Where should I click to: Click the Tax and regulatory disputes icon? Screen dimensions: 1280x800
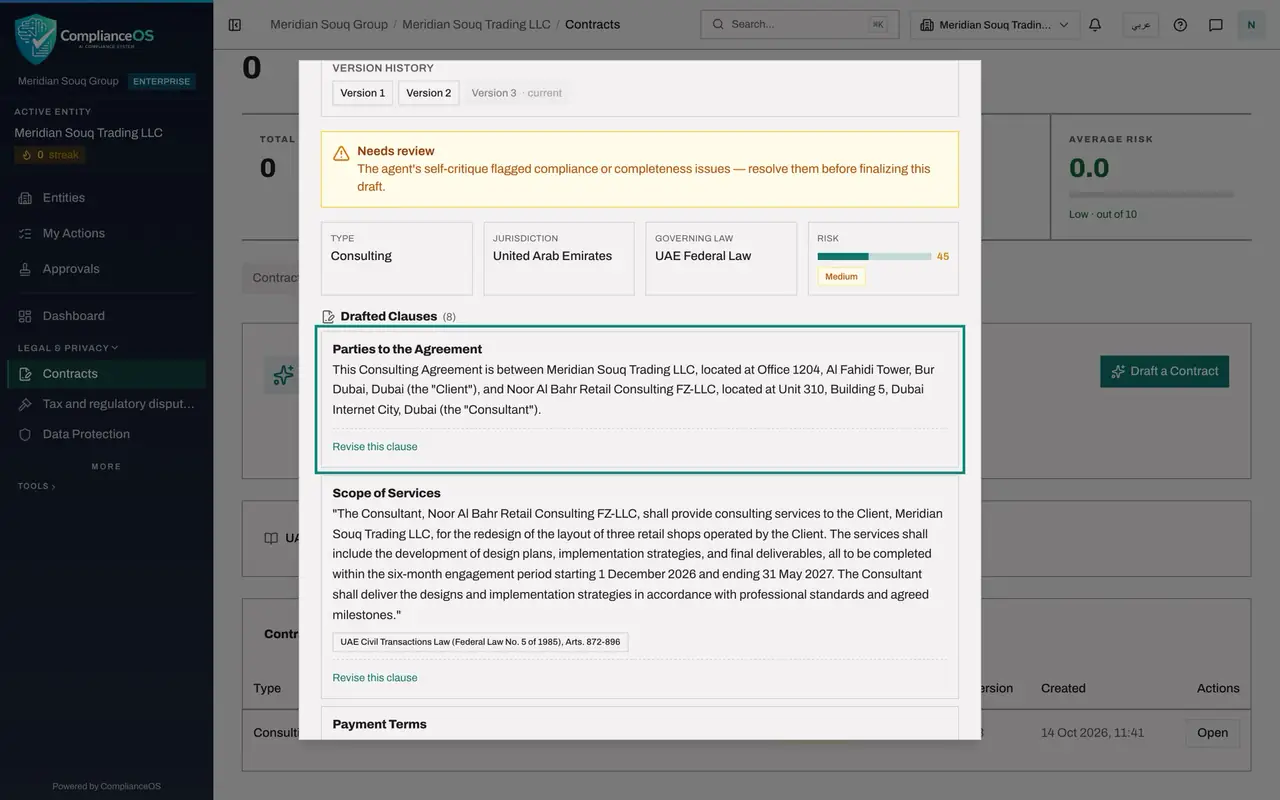pos(25,404)
